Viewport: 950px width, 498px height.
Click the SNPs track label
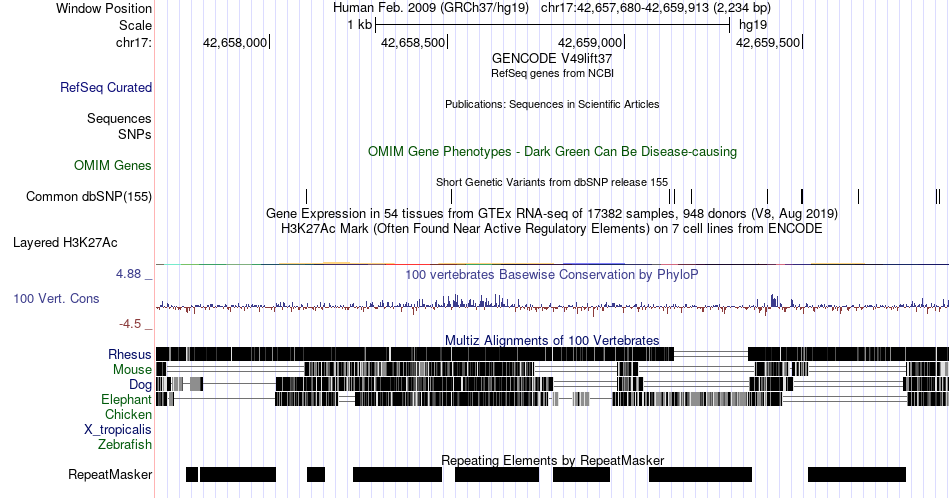point(135,134)
